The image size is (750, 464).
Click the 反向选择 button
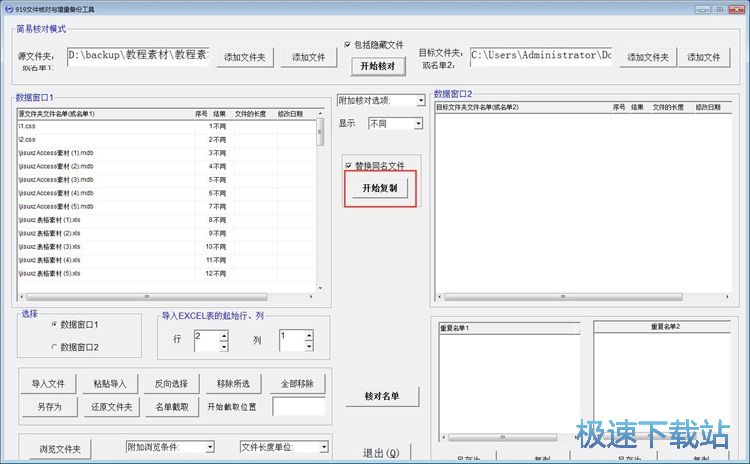171,384
